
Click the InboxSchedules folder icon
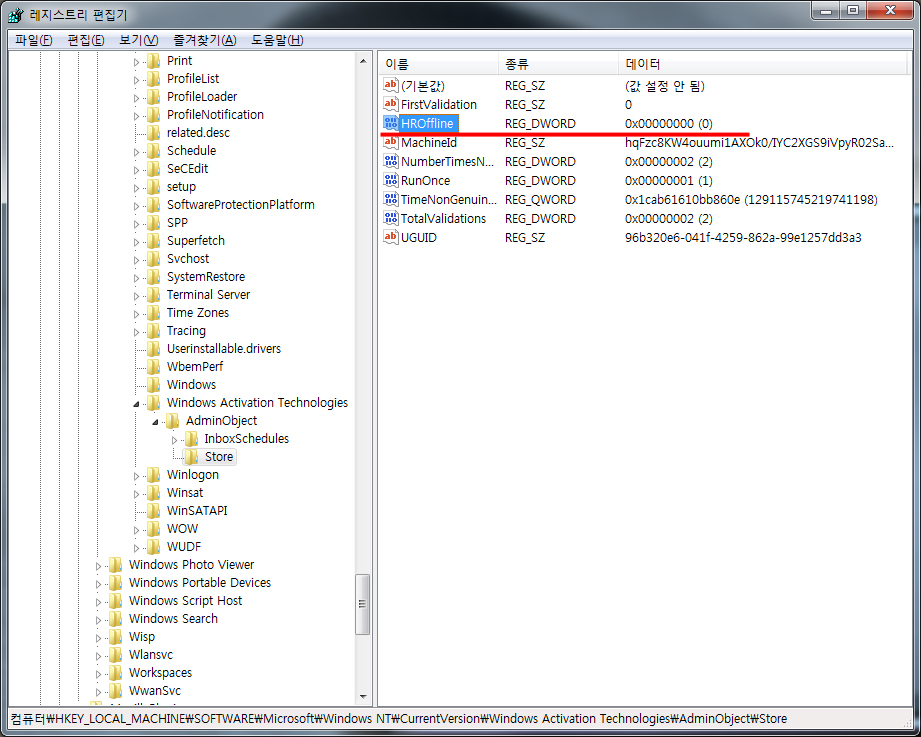[x=191, y=439]
